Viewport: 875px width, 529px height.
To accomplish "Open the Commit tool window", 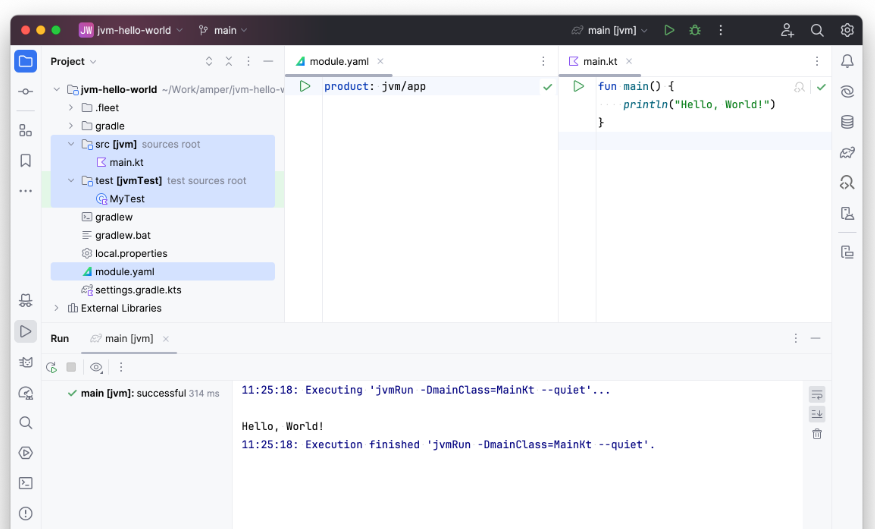I will pos(25,91).
